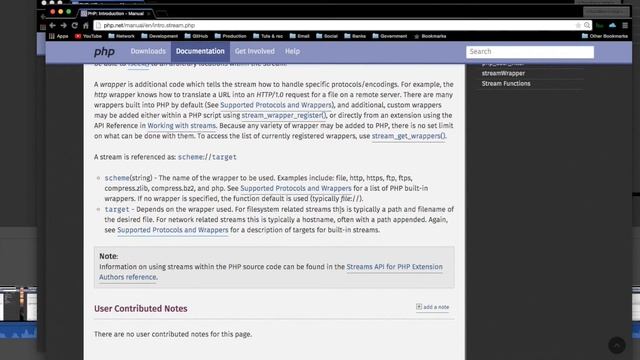Click the php logo
The image size is (640, 360).
(104, 51)
